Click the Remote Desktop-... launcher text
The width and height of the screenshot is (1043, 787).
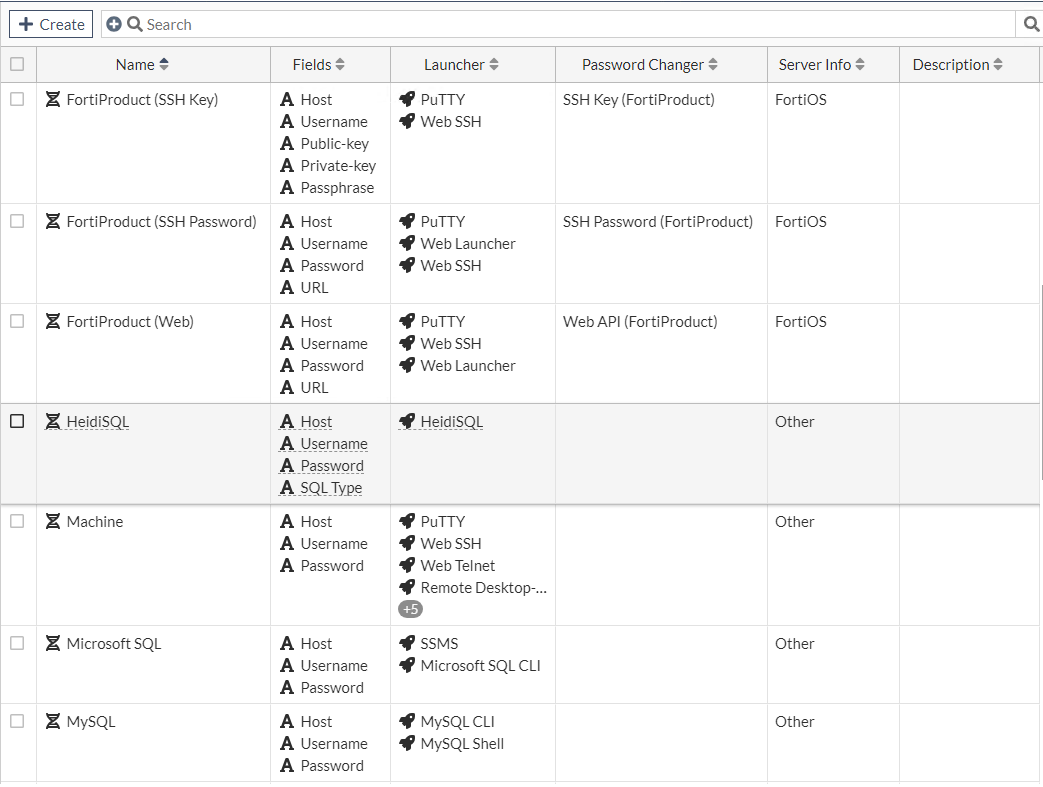point(484,588)
